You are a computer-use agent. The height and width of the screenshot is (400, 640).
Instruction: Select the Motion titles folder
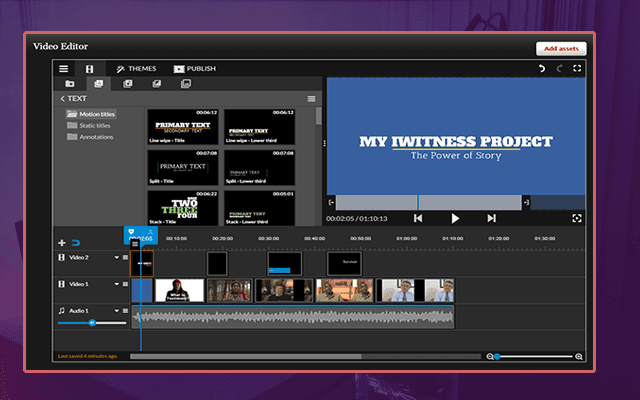(91, 114)
